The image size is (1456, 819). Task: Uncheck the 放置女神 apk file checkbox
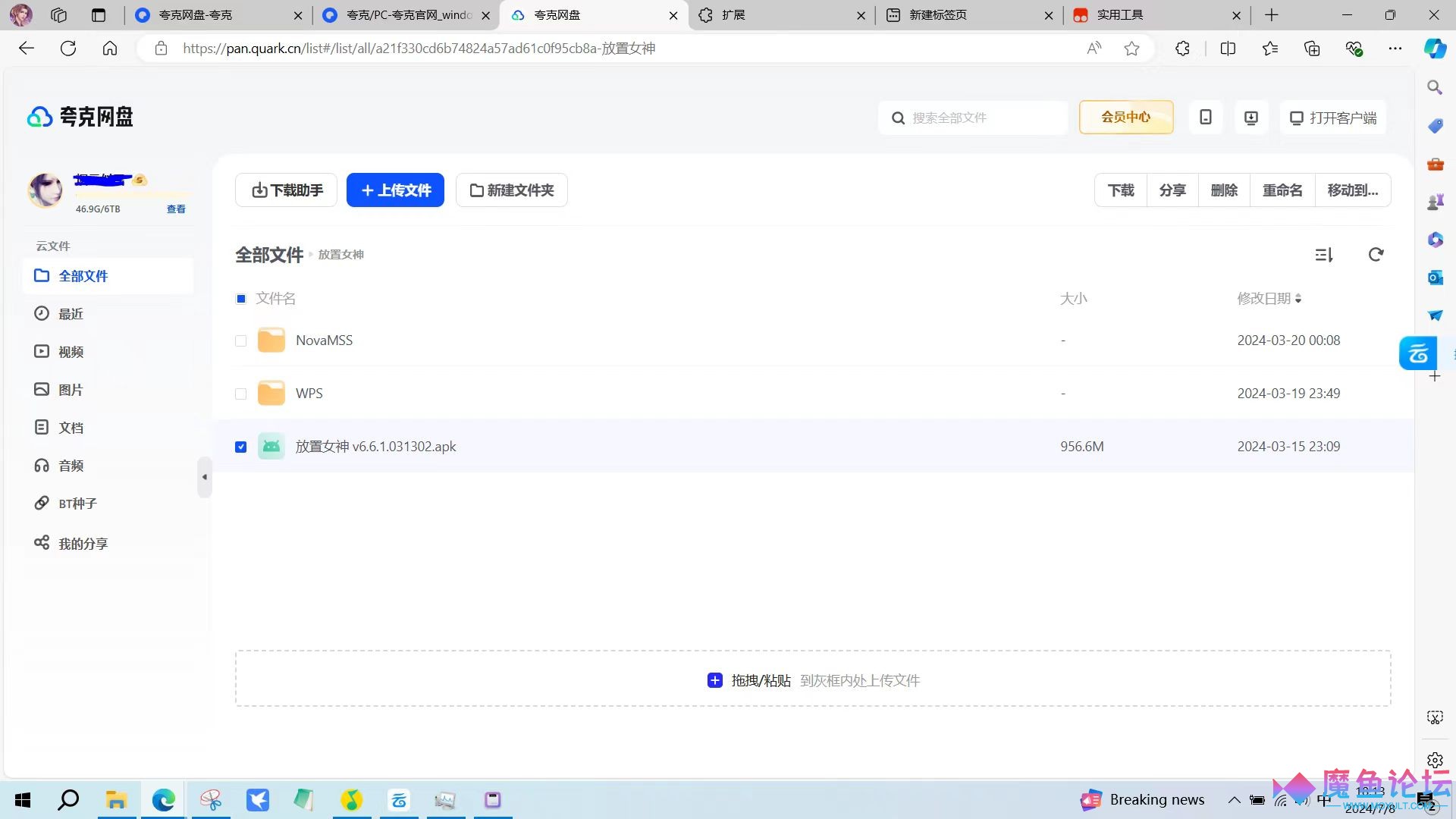[x=241, y=447]
